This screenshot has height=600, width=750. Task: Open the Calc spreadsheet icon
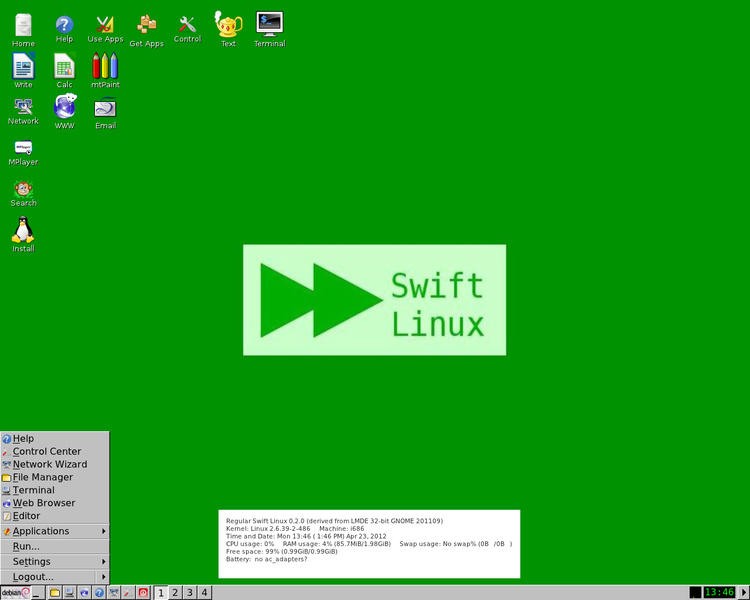[x=64, y=67]
